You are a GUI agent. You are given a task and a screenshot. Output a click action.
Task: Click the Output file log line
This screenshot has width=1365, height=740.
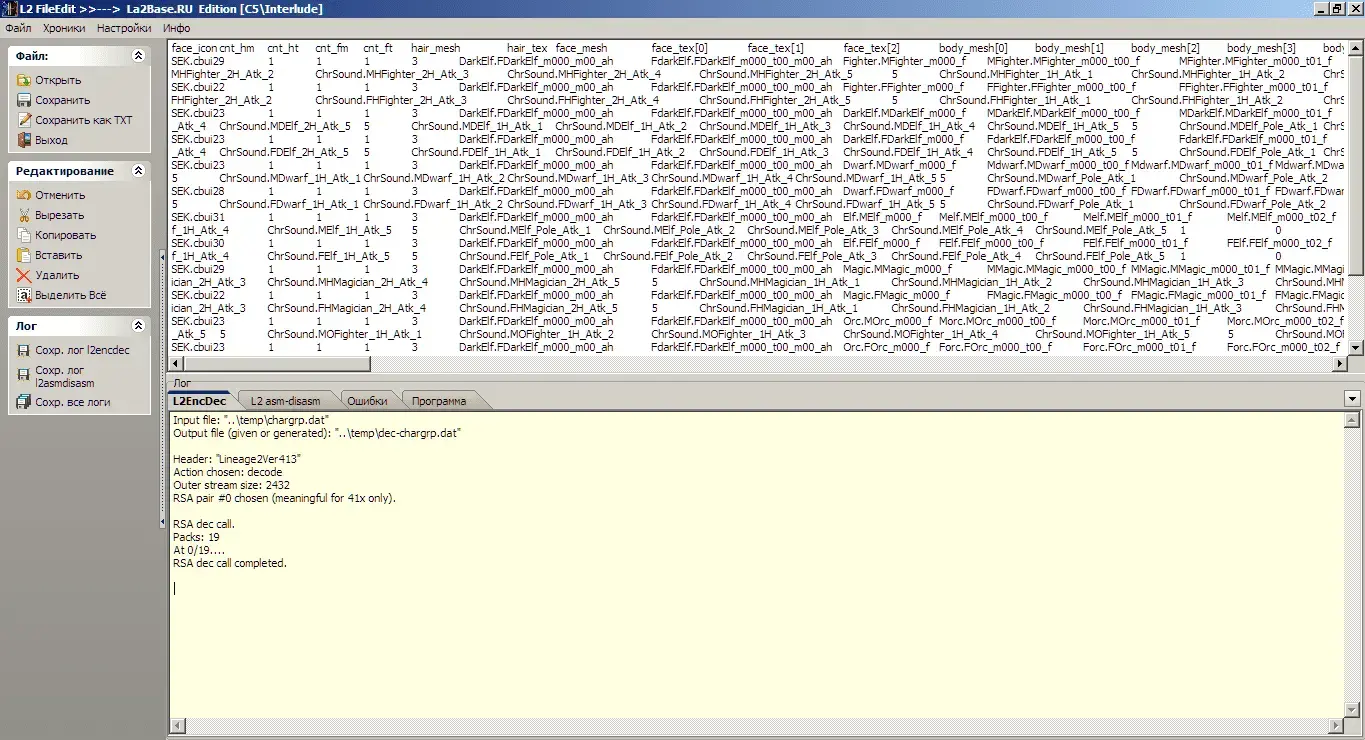tap(317, 433)
